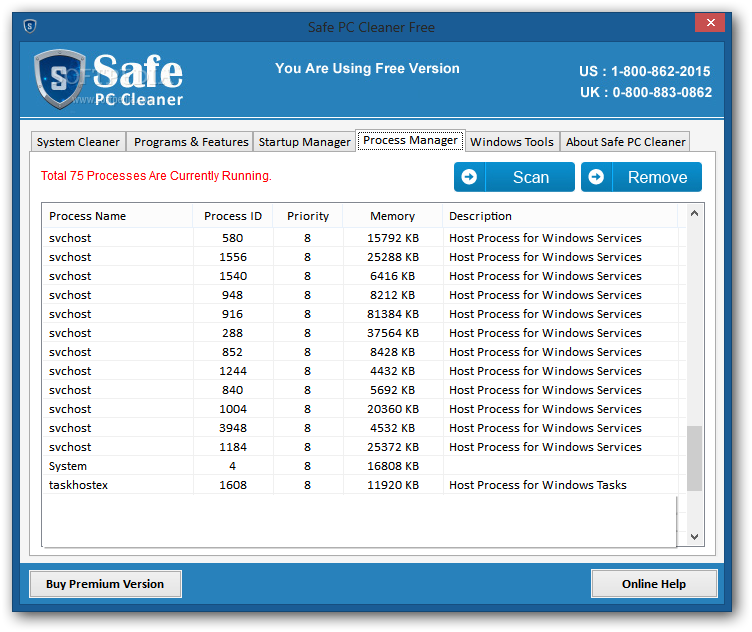This screenshot has height=632, width=752.
Task: Click Total 75 Processes running text
Action: pyautogui.click(x=156, y=176)
